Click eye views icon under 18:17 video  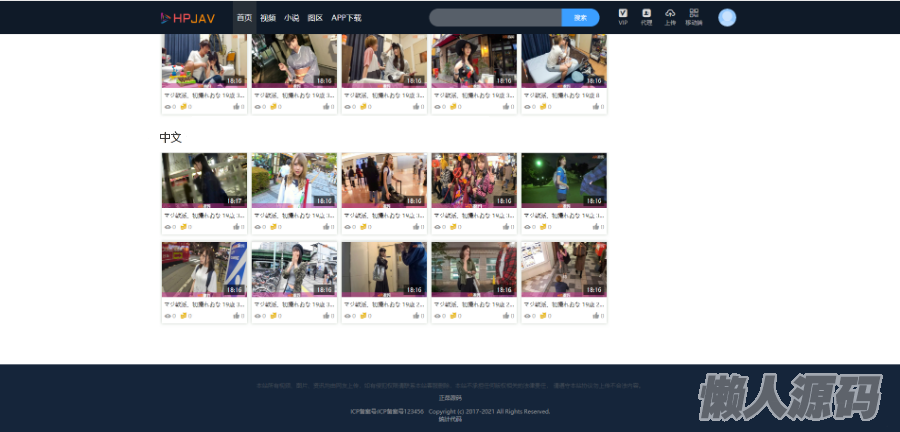(x=168, y=227)
